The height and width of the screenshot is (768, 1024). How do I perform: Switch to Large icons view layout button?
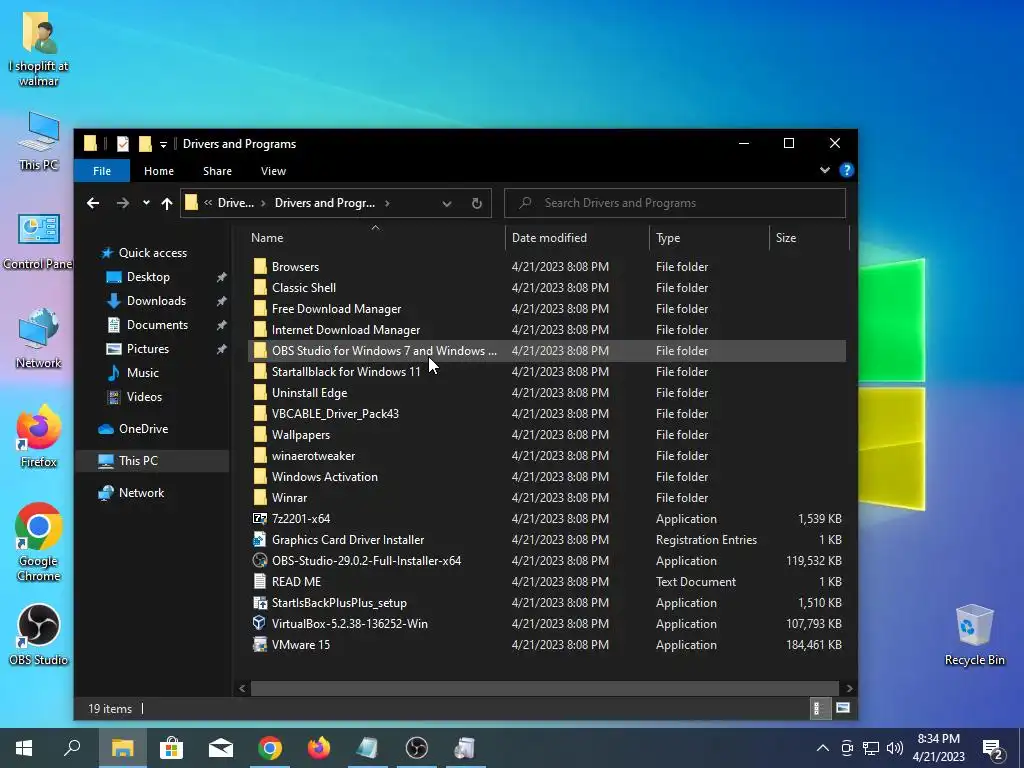(843, 708)
